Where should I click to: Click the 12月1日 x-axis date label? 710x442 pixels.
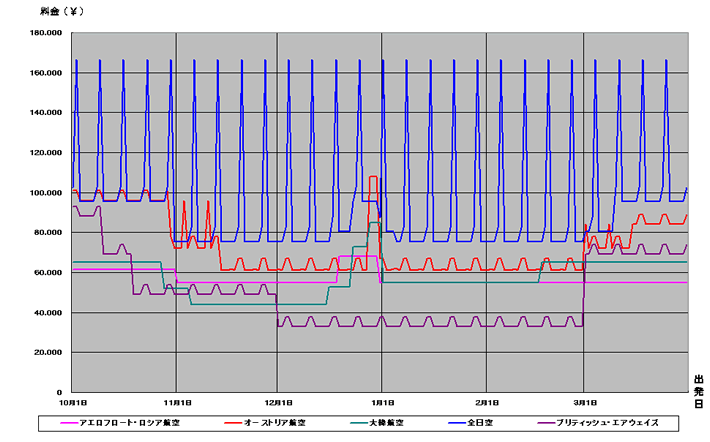click(278, 403)
